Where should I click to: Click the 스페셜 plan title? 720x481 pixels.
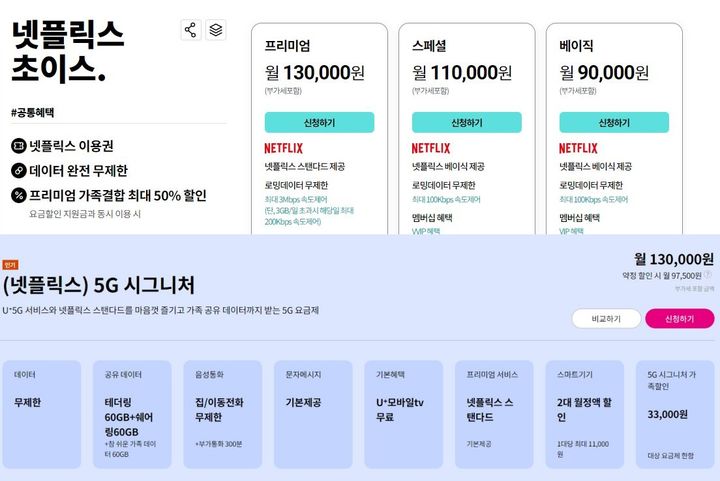(429, 46)
